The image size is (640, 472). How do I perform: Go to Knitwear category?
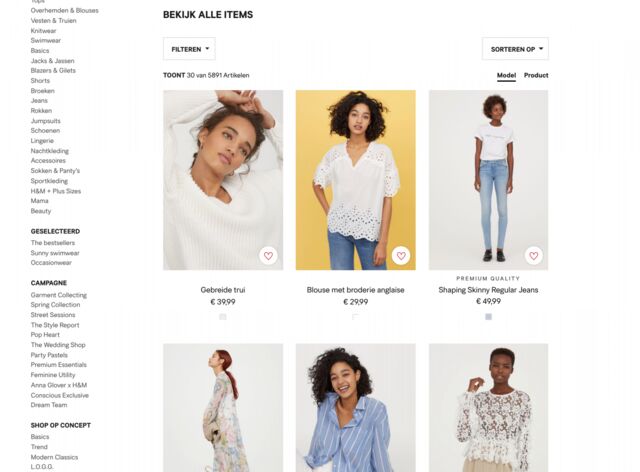[43, 30]
